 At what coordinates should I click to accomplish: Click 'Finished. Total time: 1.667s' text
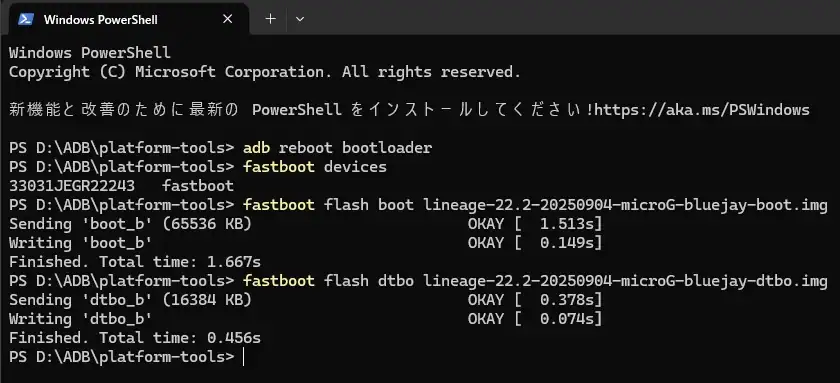[x=135, y=262]
